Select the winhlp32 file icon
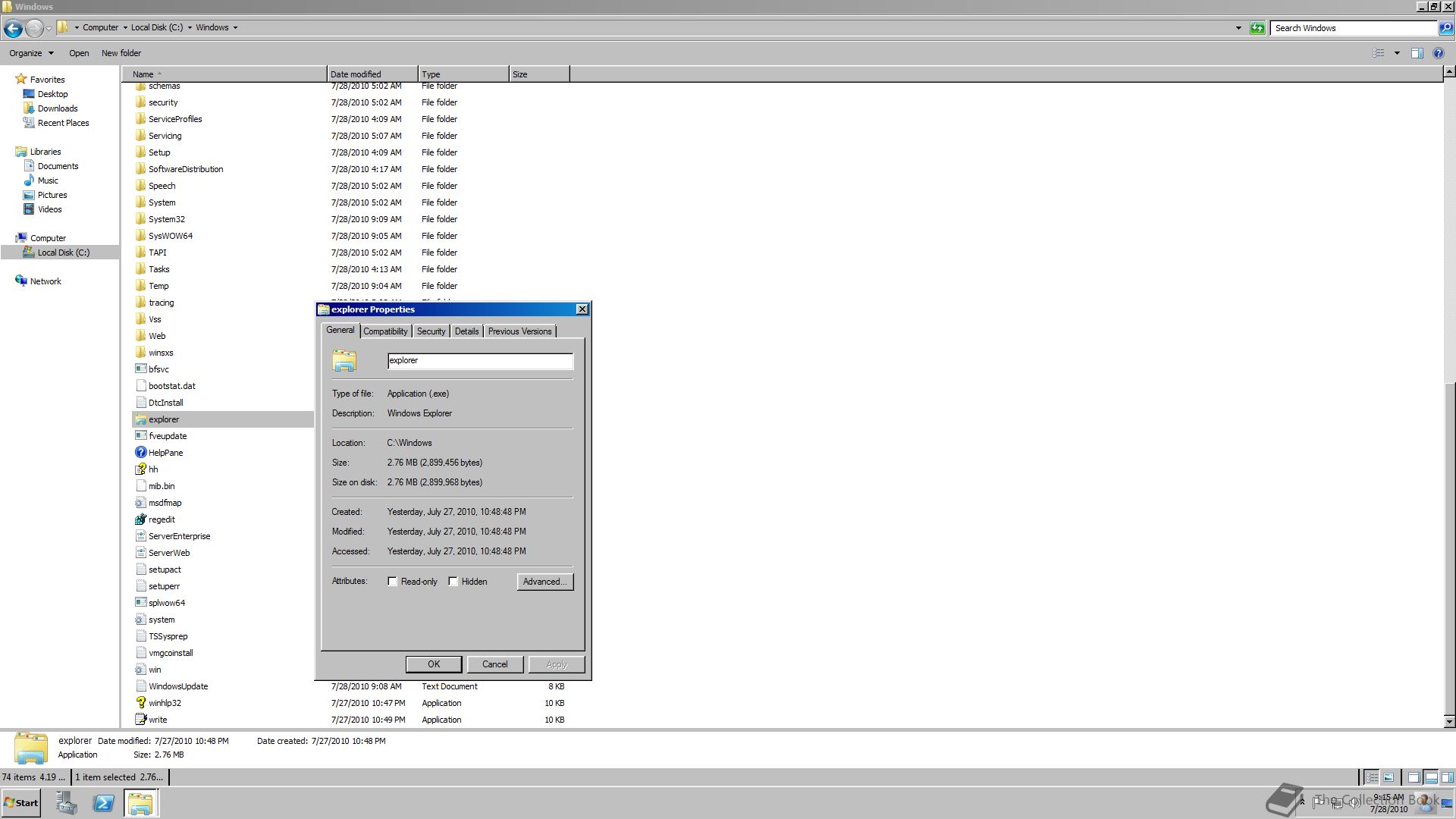 pos(140,703)
